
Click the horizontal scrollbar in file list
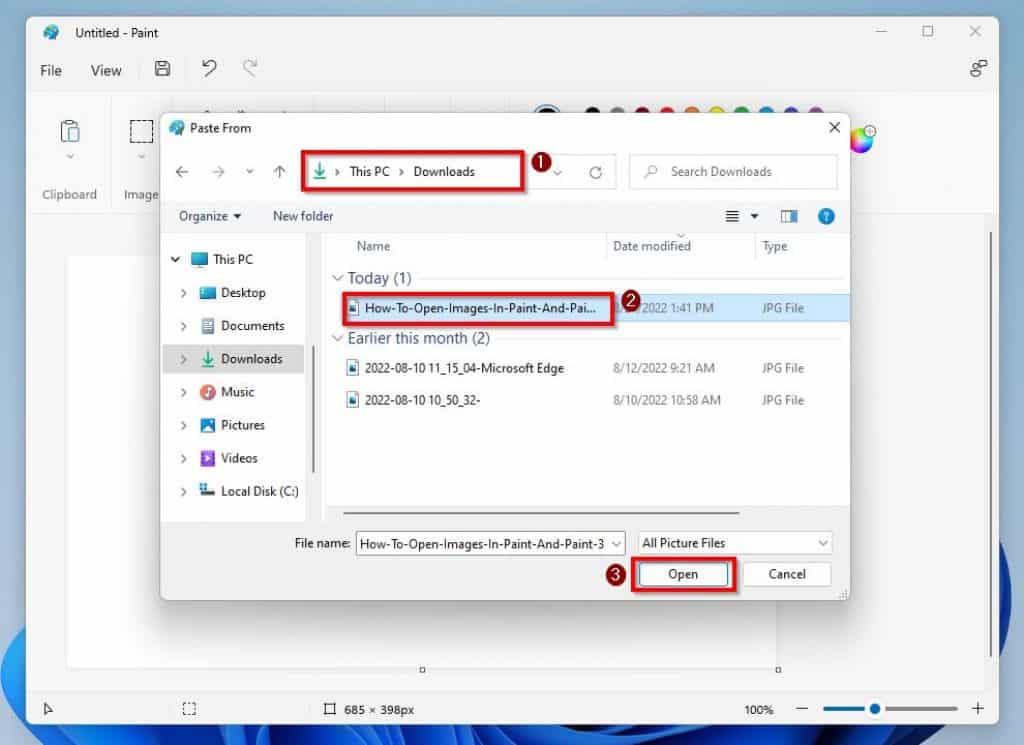point(541,513)
